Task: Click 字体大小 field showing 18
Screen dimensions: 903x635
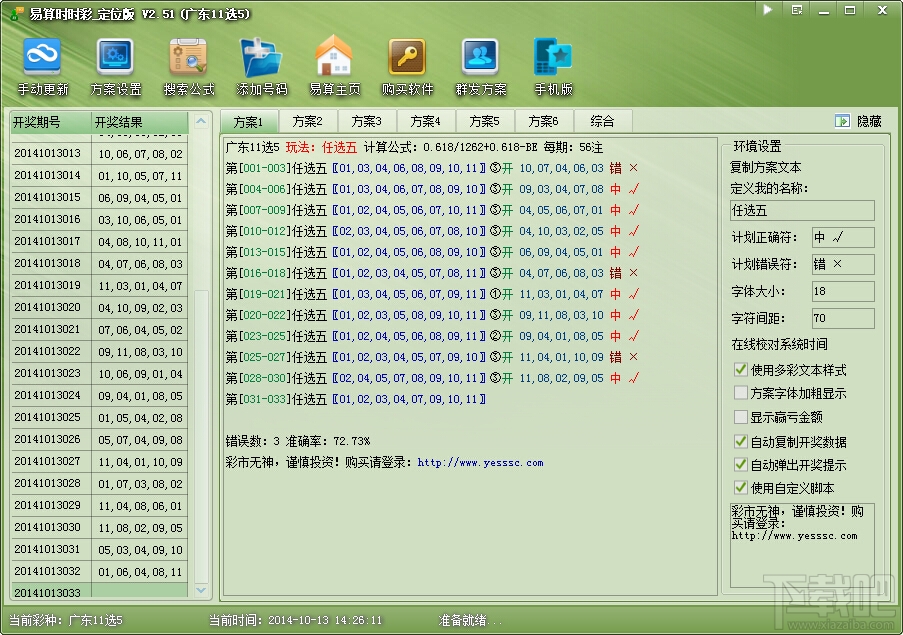Action: (843, 291)
